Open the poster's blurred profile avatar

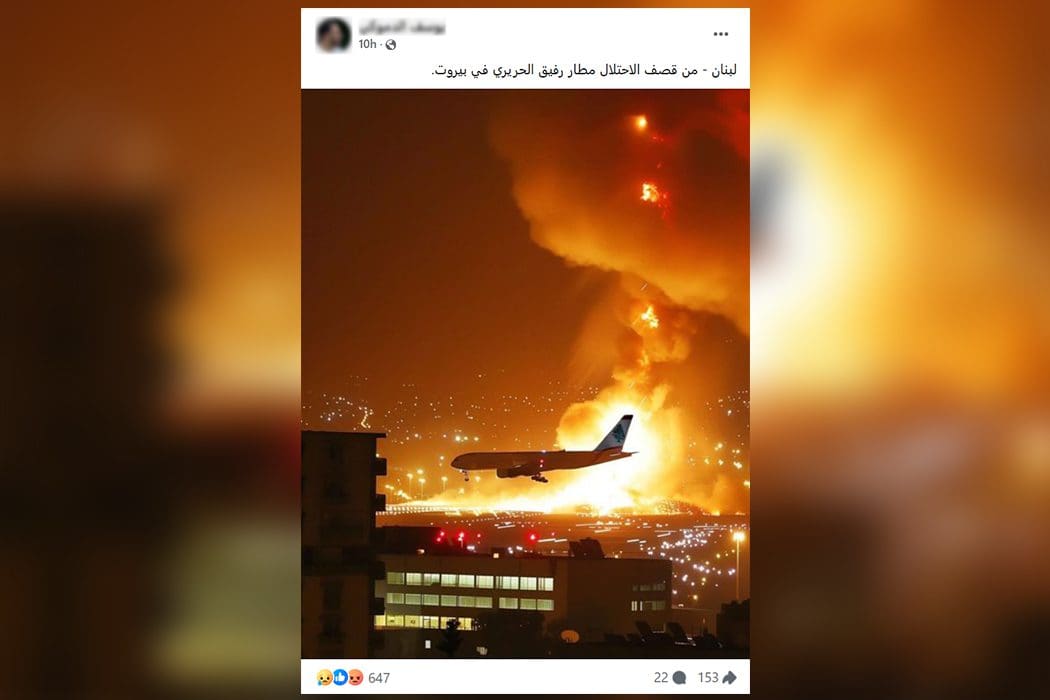point(333,34)
